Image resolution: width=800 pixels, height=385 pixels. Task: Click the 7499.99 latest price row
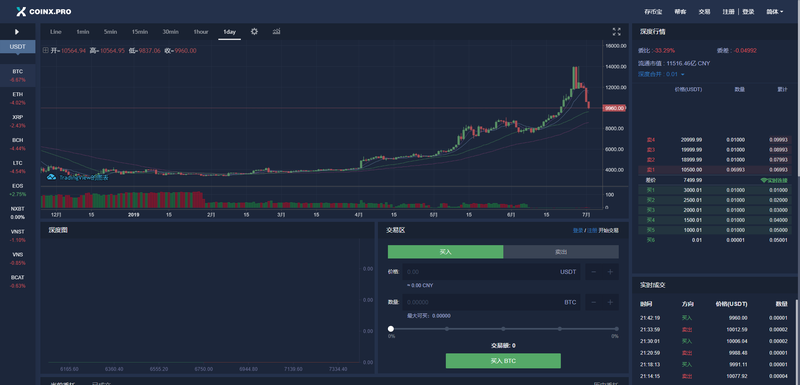tap(714, 180)
